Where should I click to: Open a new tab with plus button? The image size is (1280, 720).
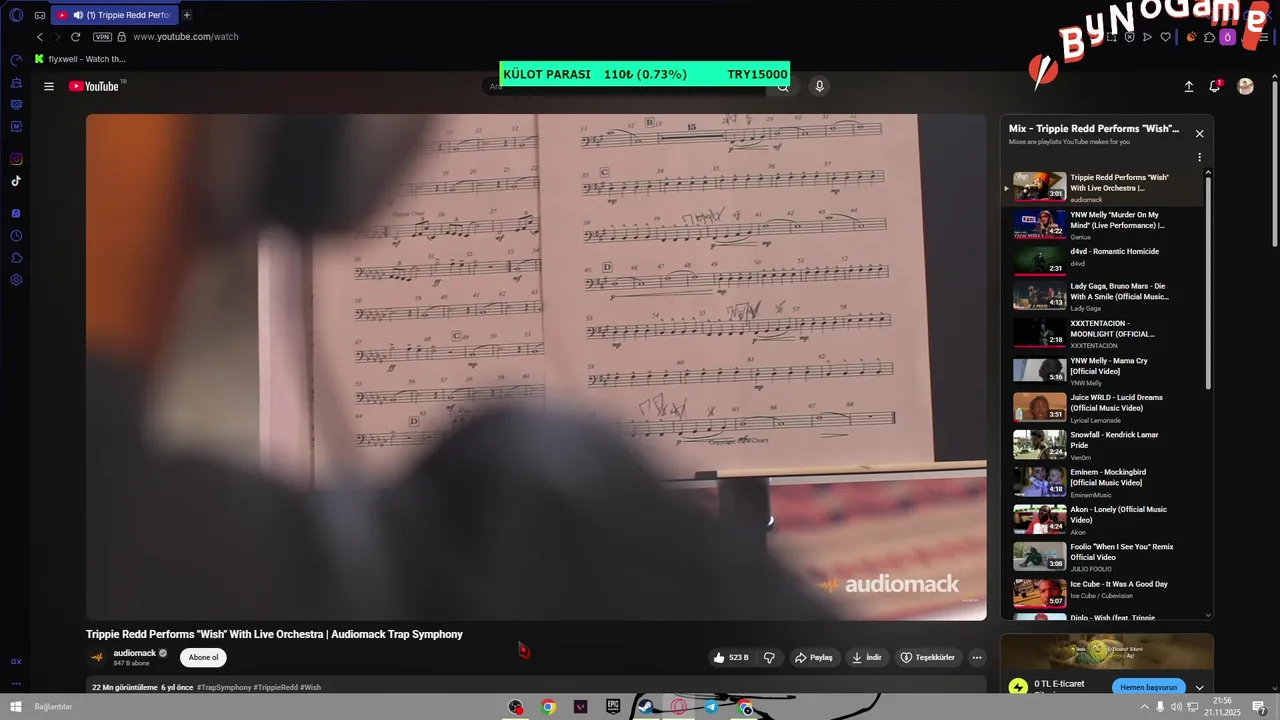(x=187, y=15)
